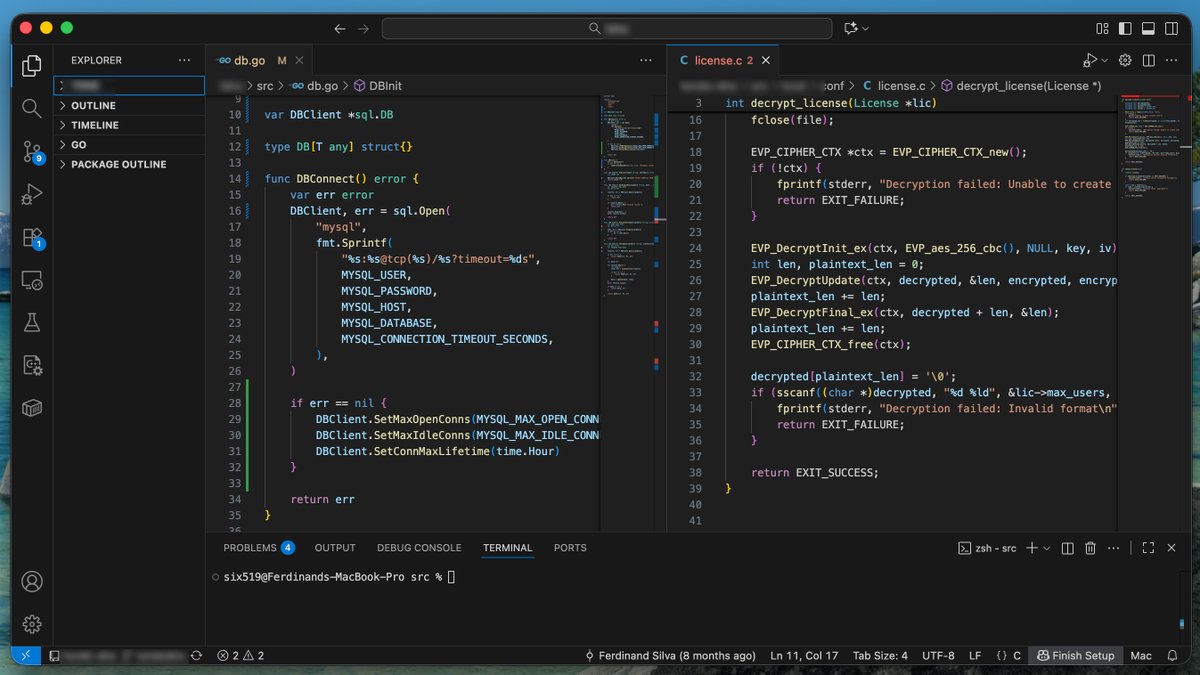
Task: Change UTF-8 encoding in status bar
Action: (x=938, y=656)
